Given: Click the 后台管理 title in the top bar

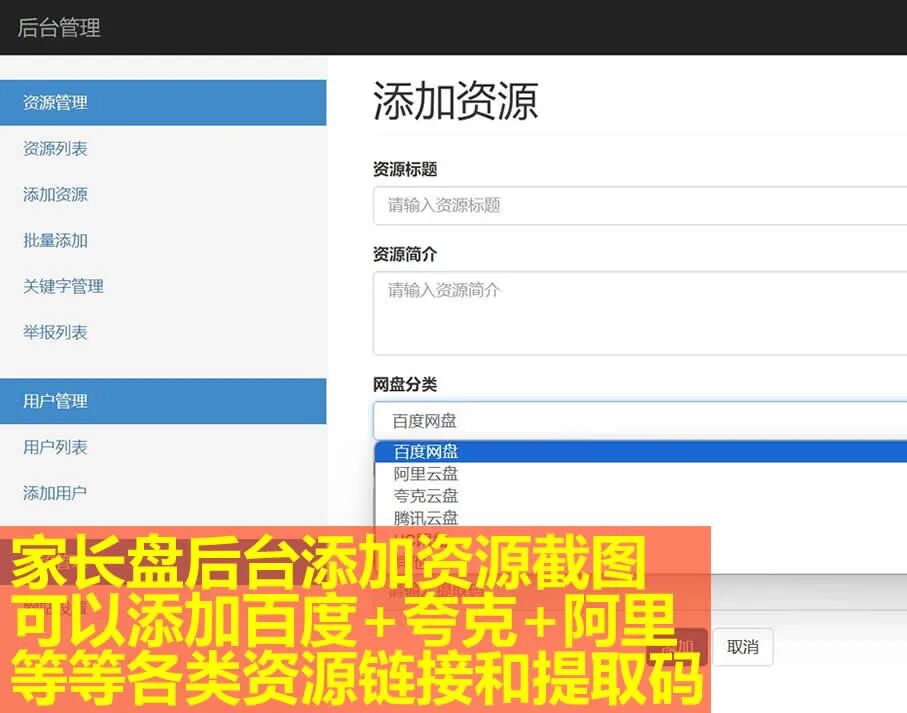Looking at the screenshot, I should coord(58,29).
